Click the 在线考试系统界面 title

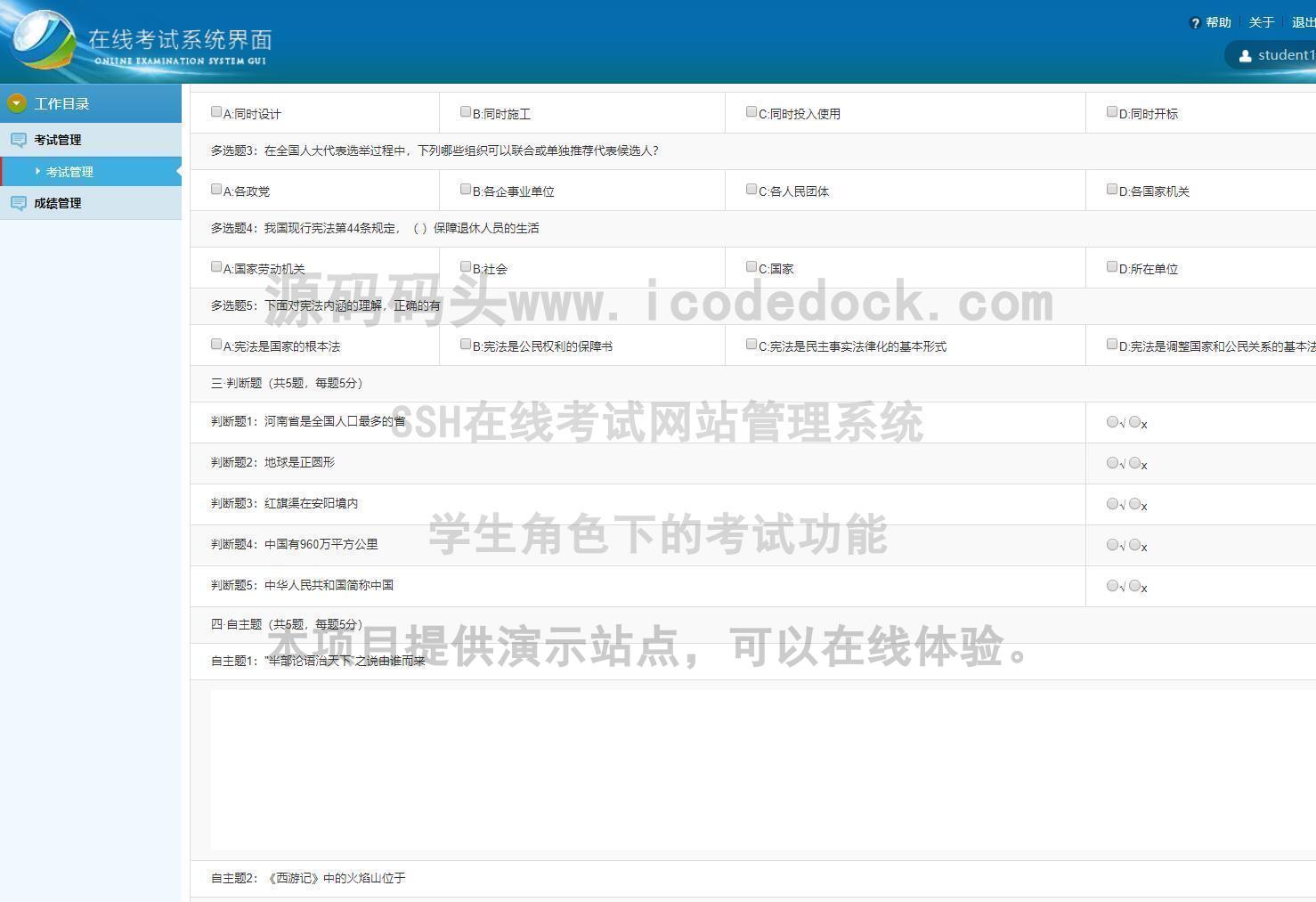(x=180, y=40)
